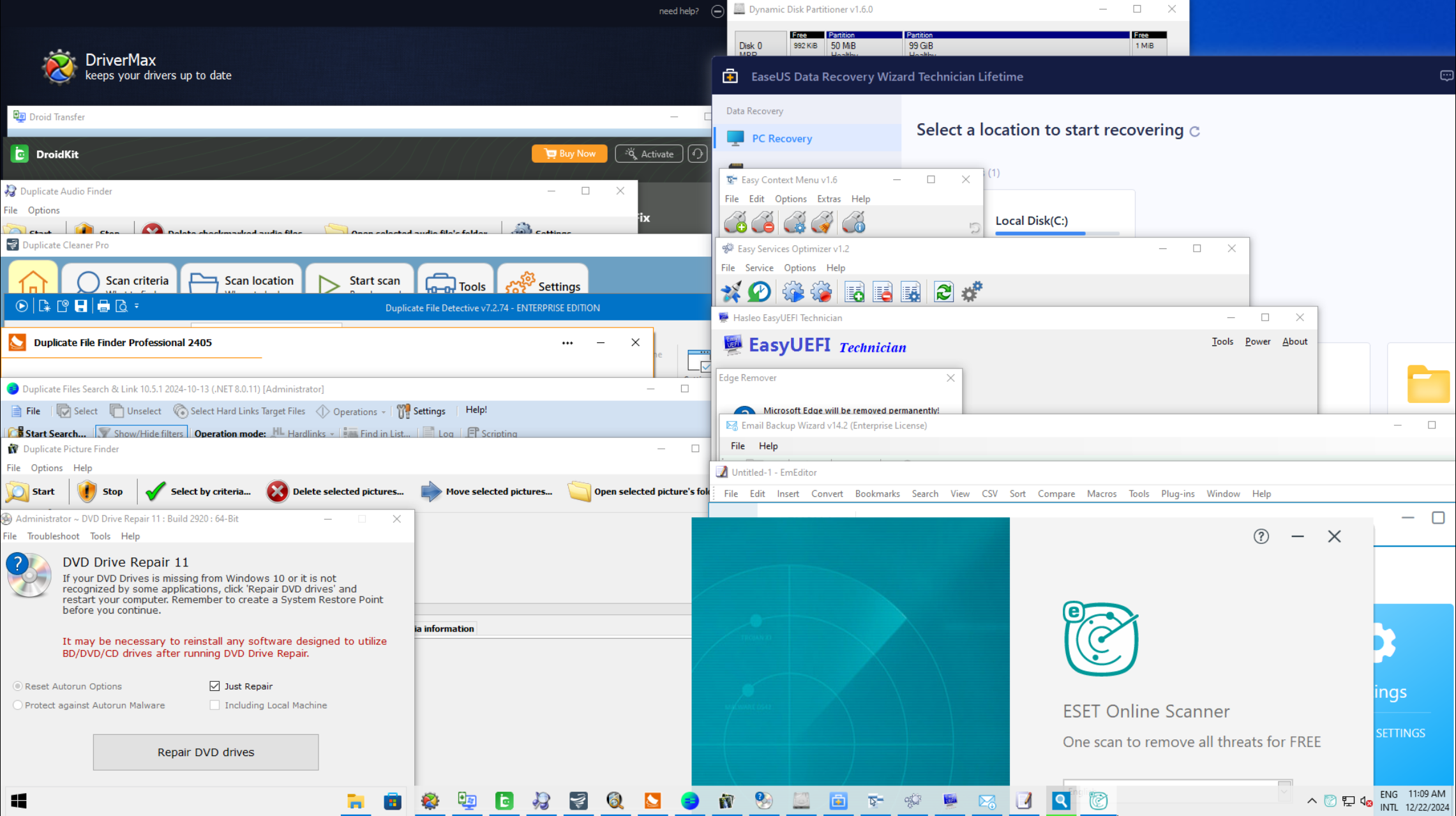Open File Explorer from the taskbar

pos(356,801)
